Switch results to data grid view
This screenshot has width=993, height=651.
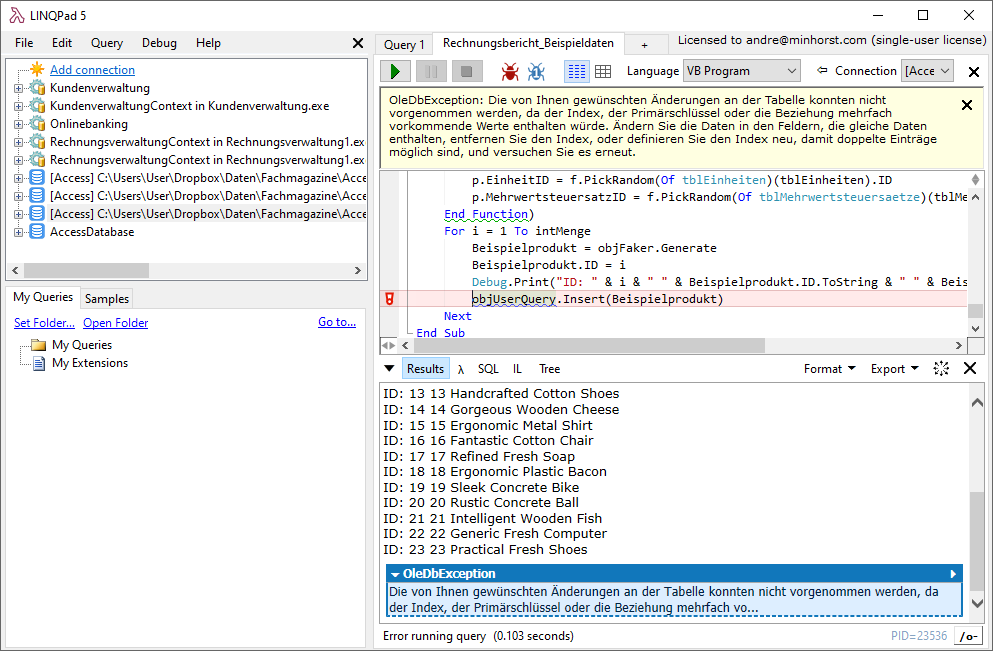pyautogui.click(x=603, y=72)
